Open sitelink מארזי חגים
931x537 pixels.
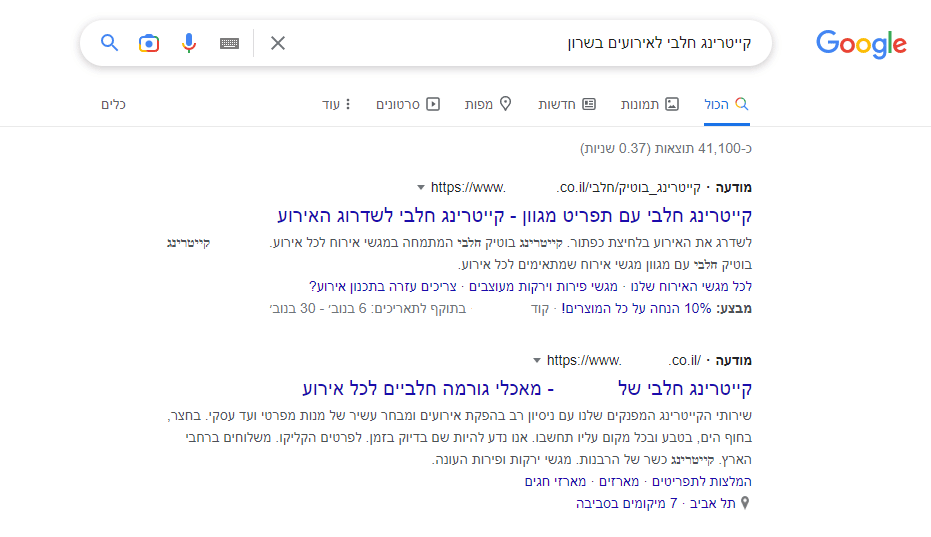pyautogui.click(x=555, y=481)
